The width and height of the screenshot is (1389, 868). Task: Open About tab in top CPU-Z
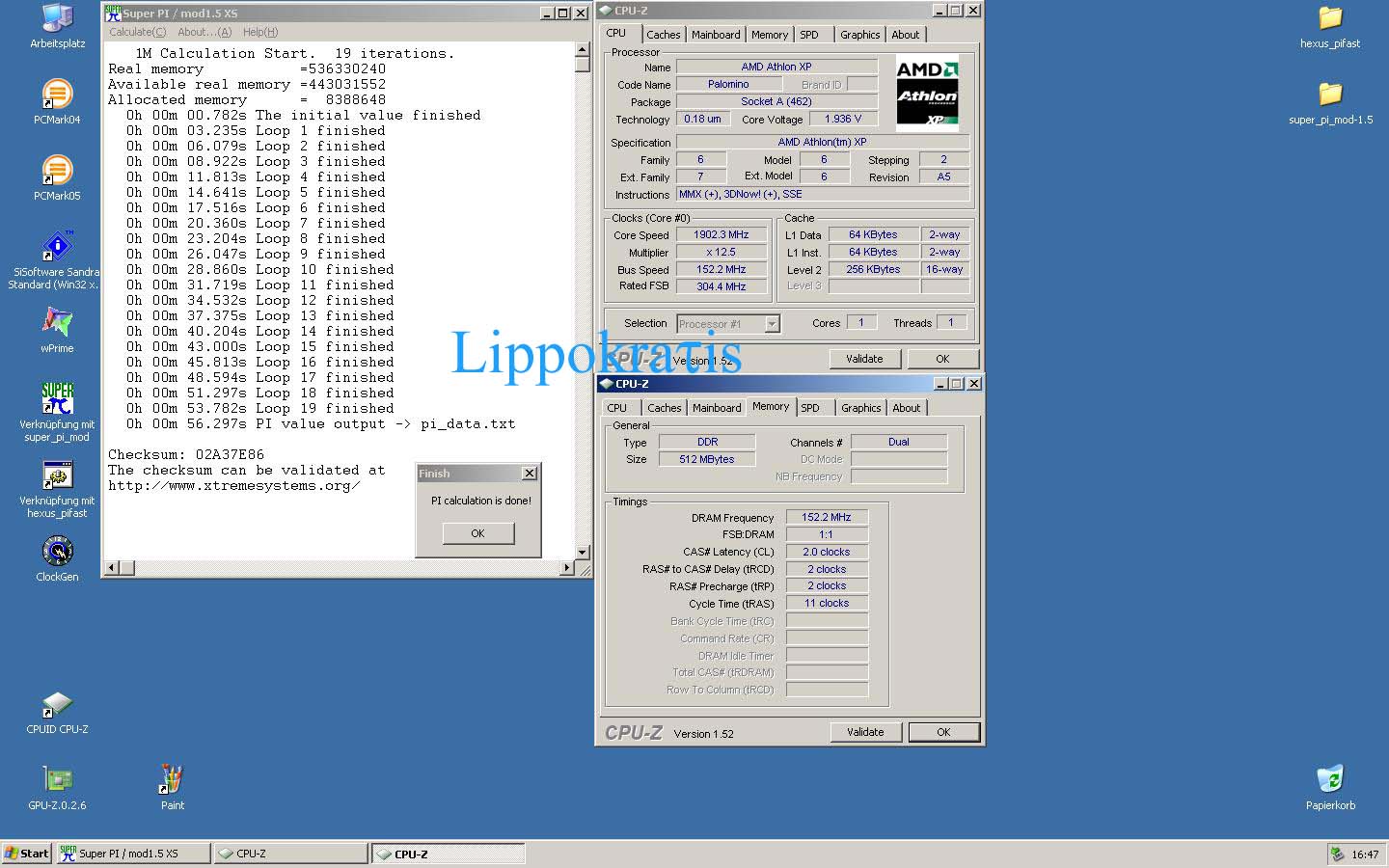click(906, 35)
